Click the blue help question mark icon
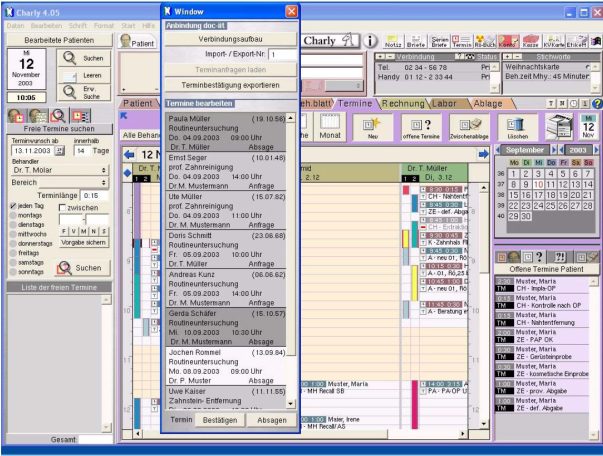Screen dimensions: 603x456 tap(596, 103)
